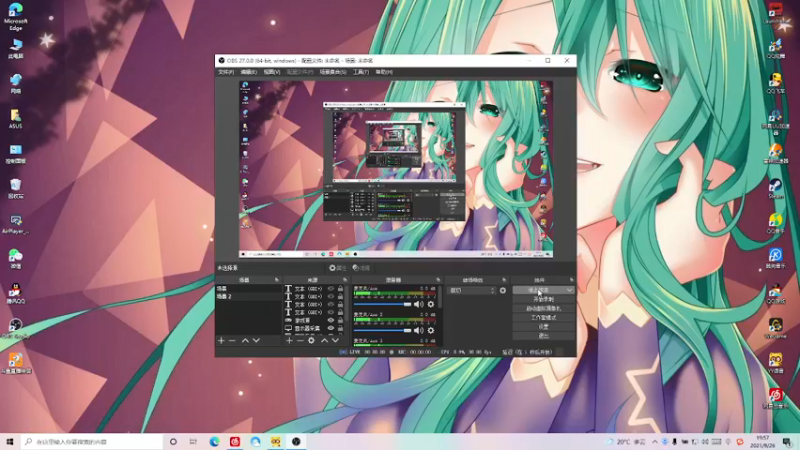Open the 滤镜 filters button above sources
Screen dimensions: 800x450
click(361, 268)
